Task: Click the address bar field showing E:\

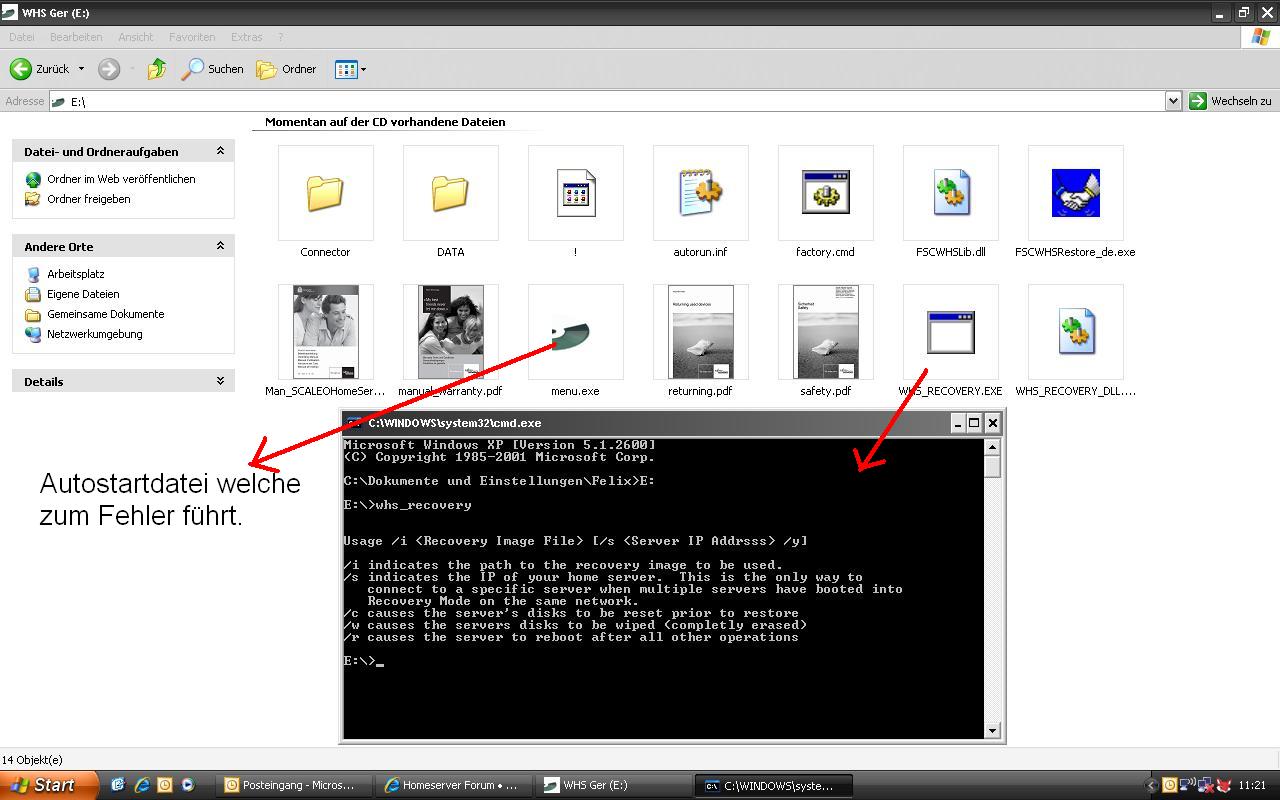Action: click(607, 101)
